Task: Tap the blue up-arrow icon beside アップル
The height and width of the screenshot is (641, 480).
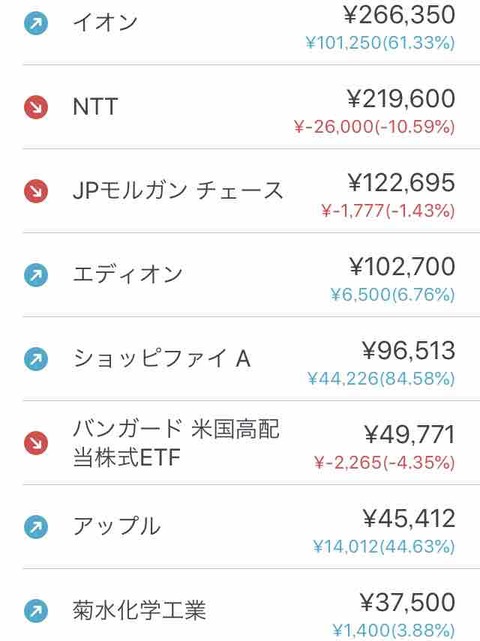Action: click(36, 527)
